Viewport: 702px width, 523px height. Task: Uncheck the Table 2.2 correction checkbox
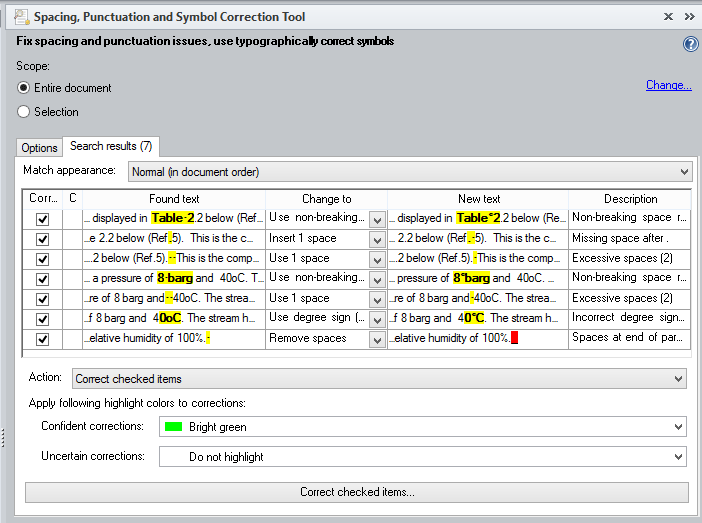coord(42,219)
